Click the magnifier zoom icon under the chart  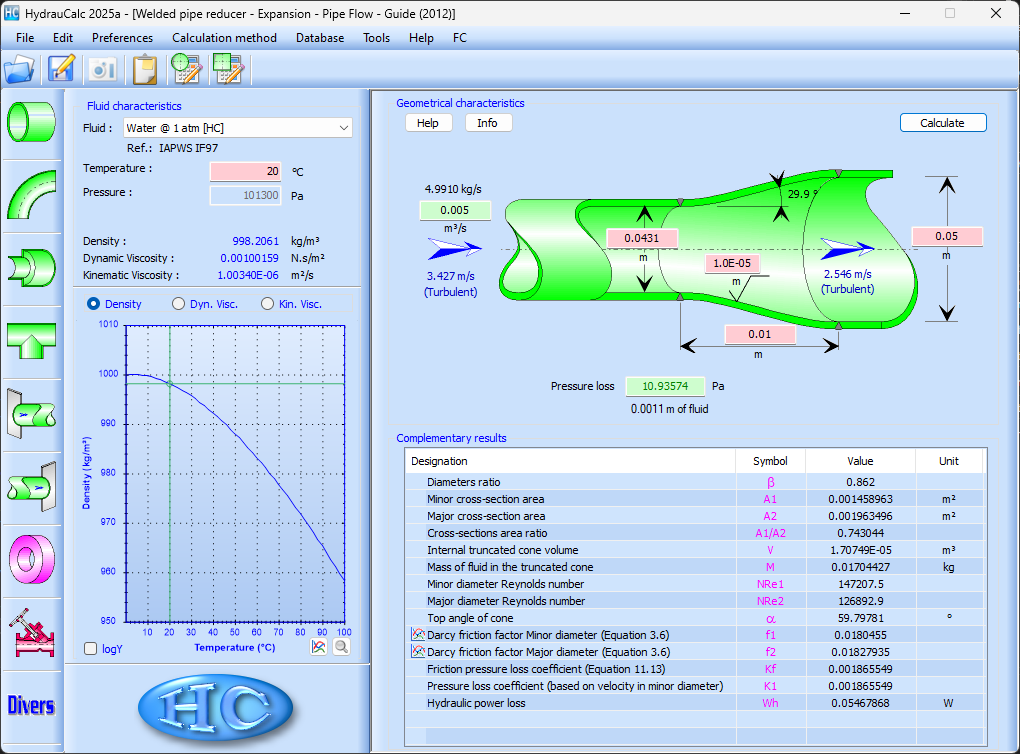coord(341,647)
